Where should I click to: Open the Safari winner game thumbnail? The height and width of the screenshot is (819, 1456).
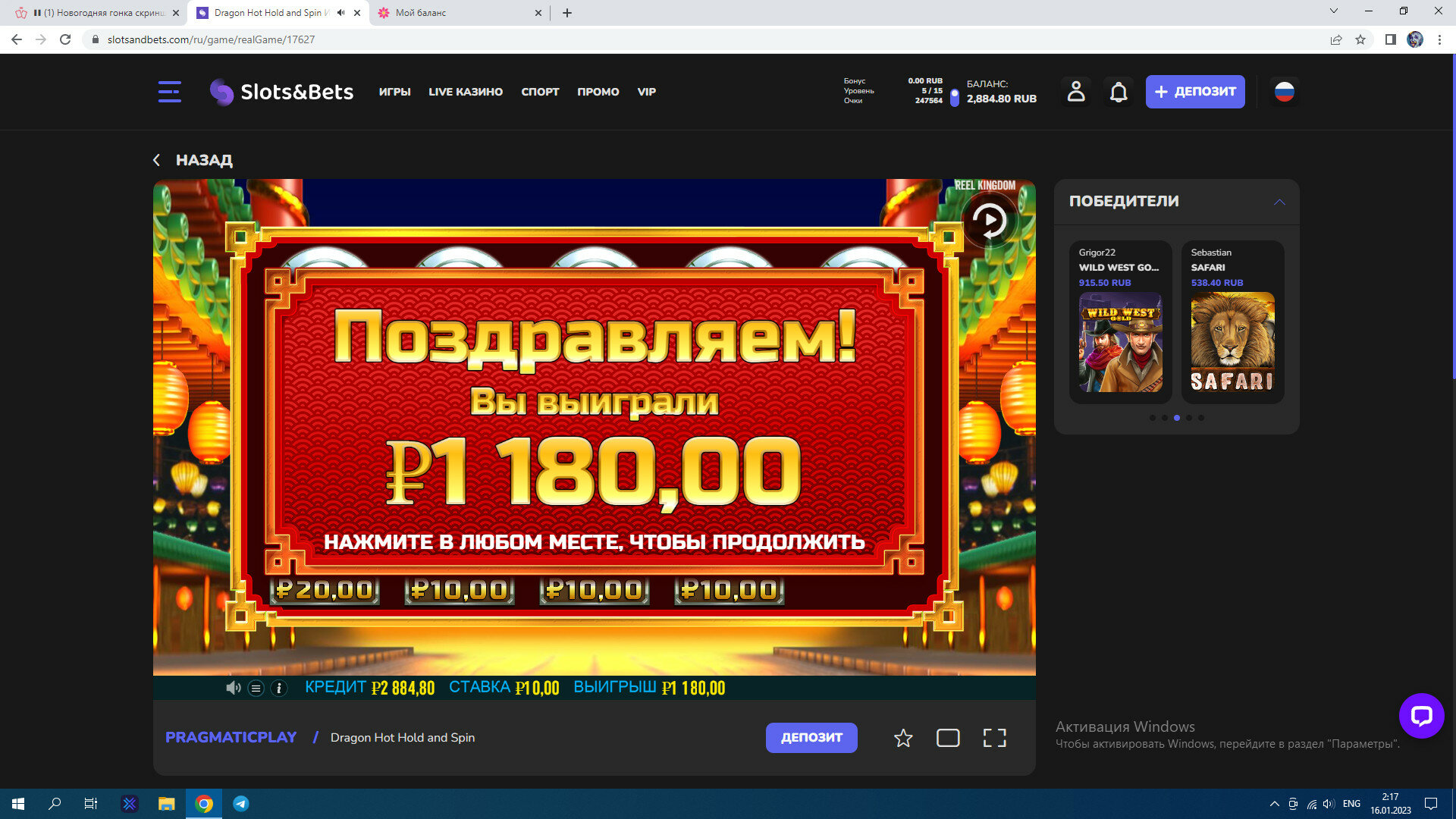[x=1232, y=342]
